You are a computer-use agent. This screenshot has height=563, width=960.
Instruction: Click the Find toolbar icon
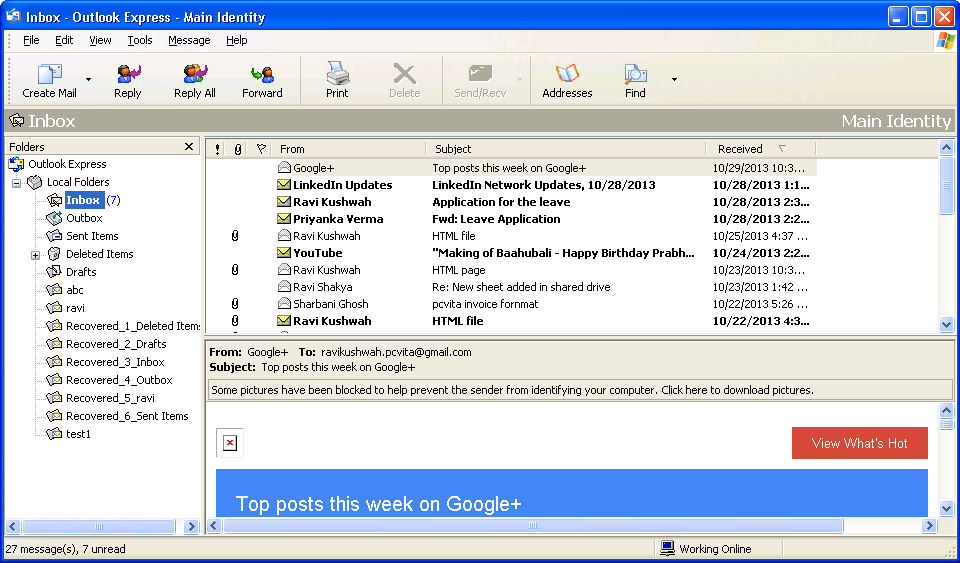coord(635,74)
